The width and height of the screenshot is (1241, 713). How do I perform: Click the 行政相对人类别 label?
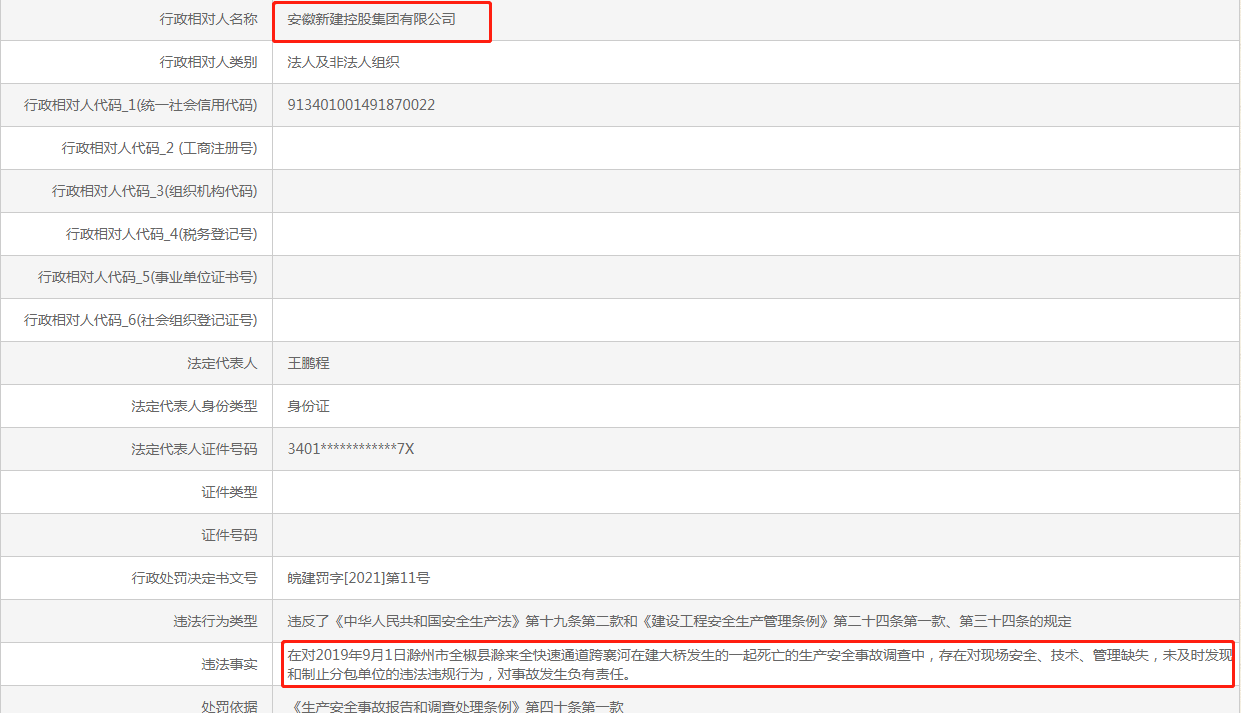tap(208, 62)
